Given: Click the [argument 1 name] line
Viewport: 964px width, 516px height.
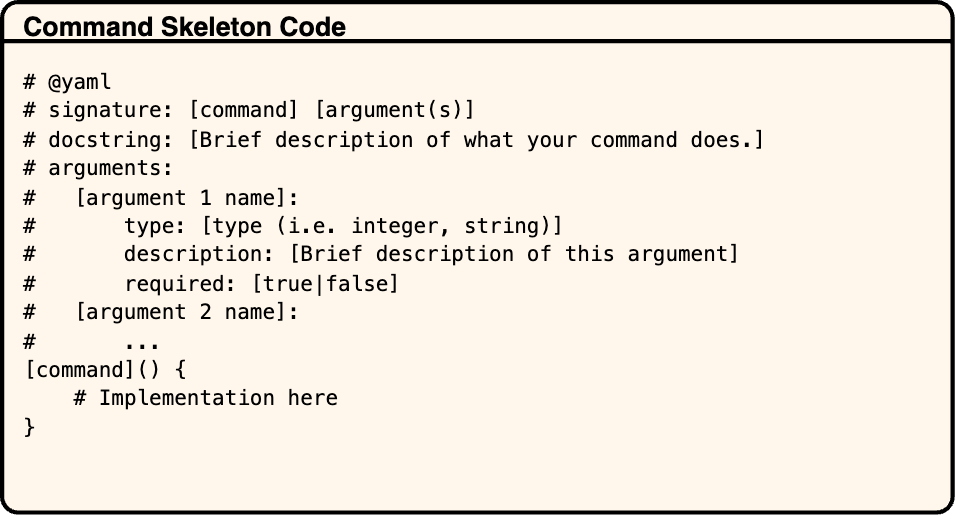Looking at the screenshot, I should pyautogui.click(x=161, y=197).
